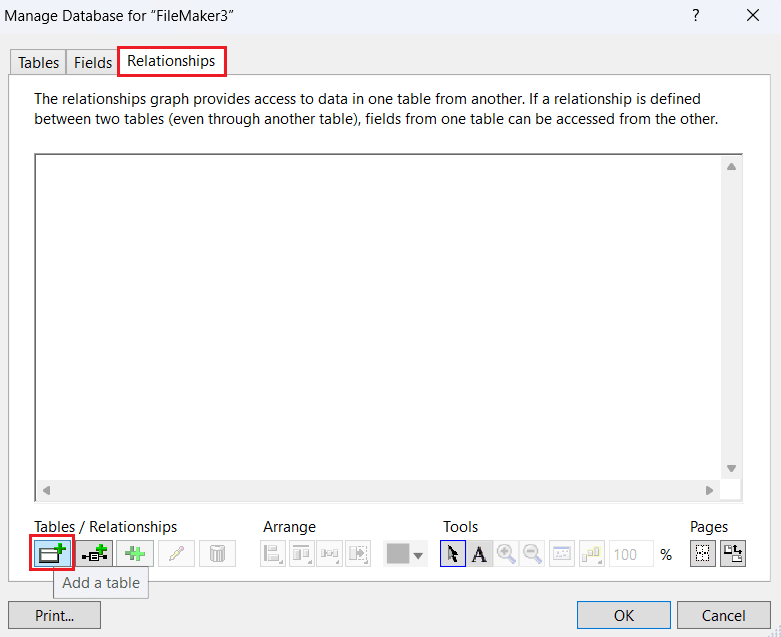Select the arrow pointer tool
The image size is (781, 637).
(452, 553)
